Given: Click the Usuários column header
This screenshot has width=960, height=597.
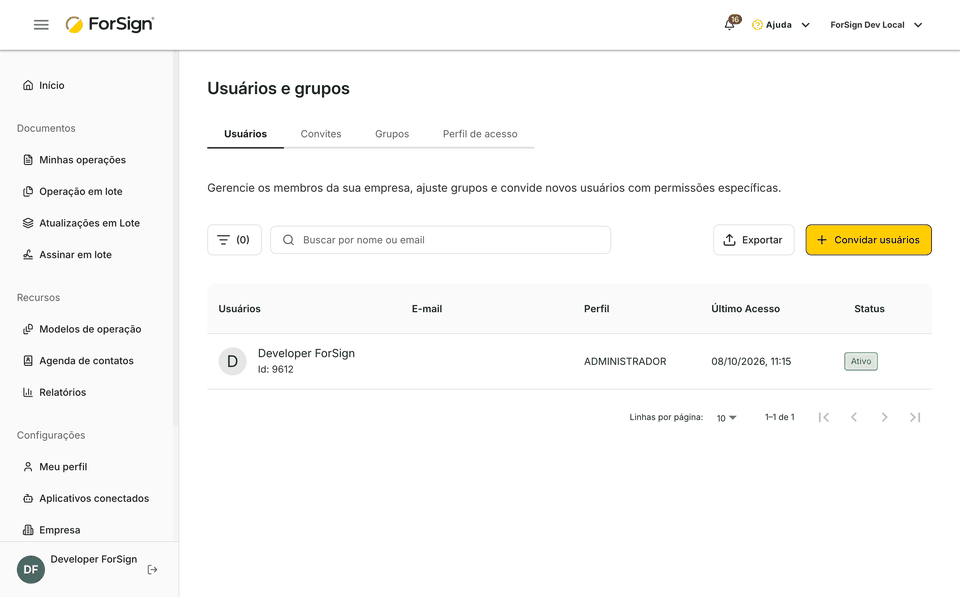Looking at the screenshot, I should coord(239,309).
